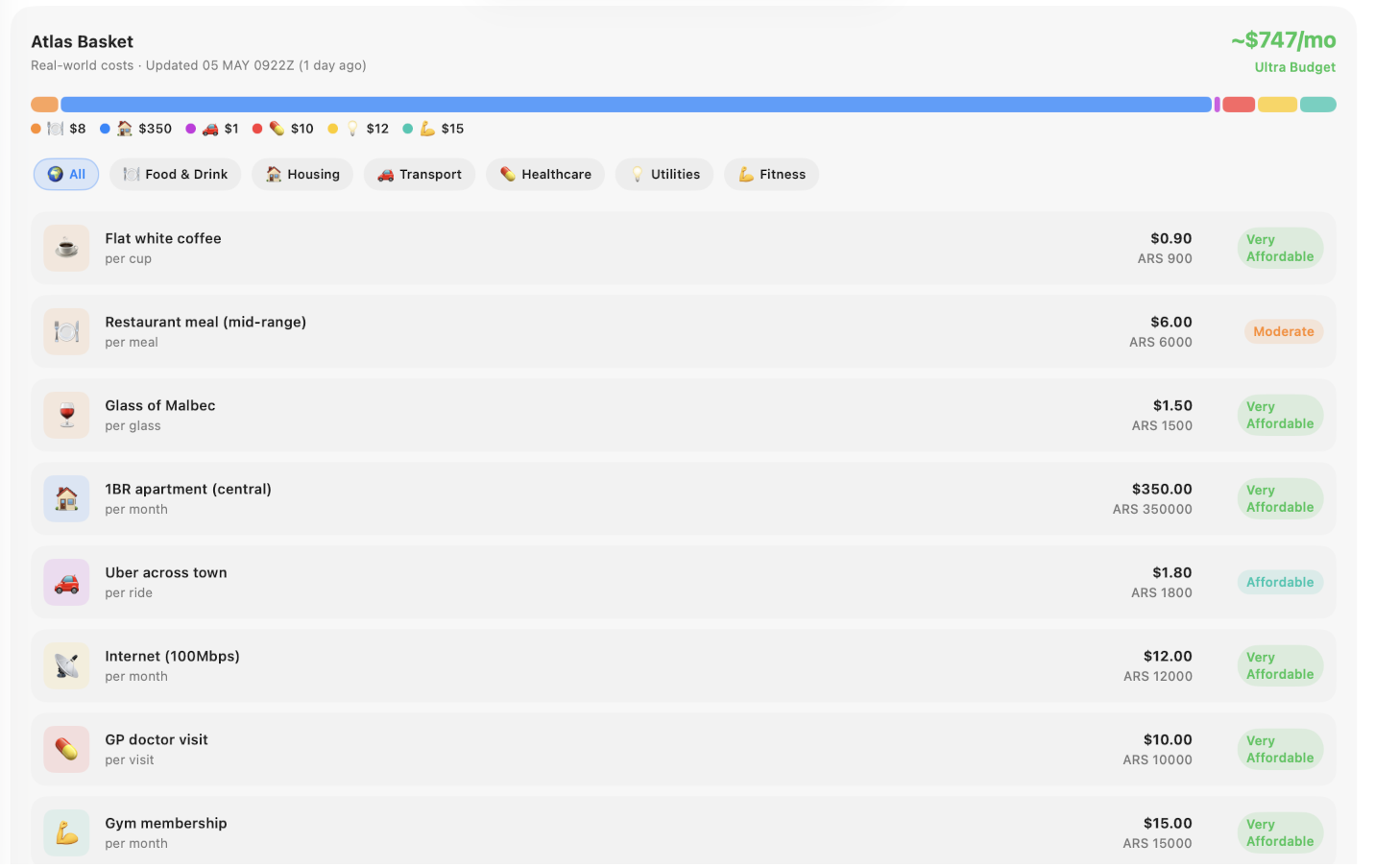Screen dimensions: 1375x868
Task: Click the house legend icon next to $350
Action: (x=124, y=129)
